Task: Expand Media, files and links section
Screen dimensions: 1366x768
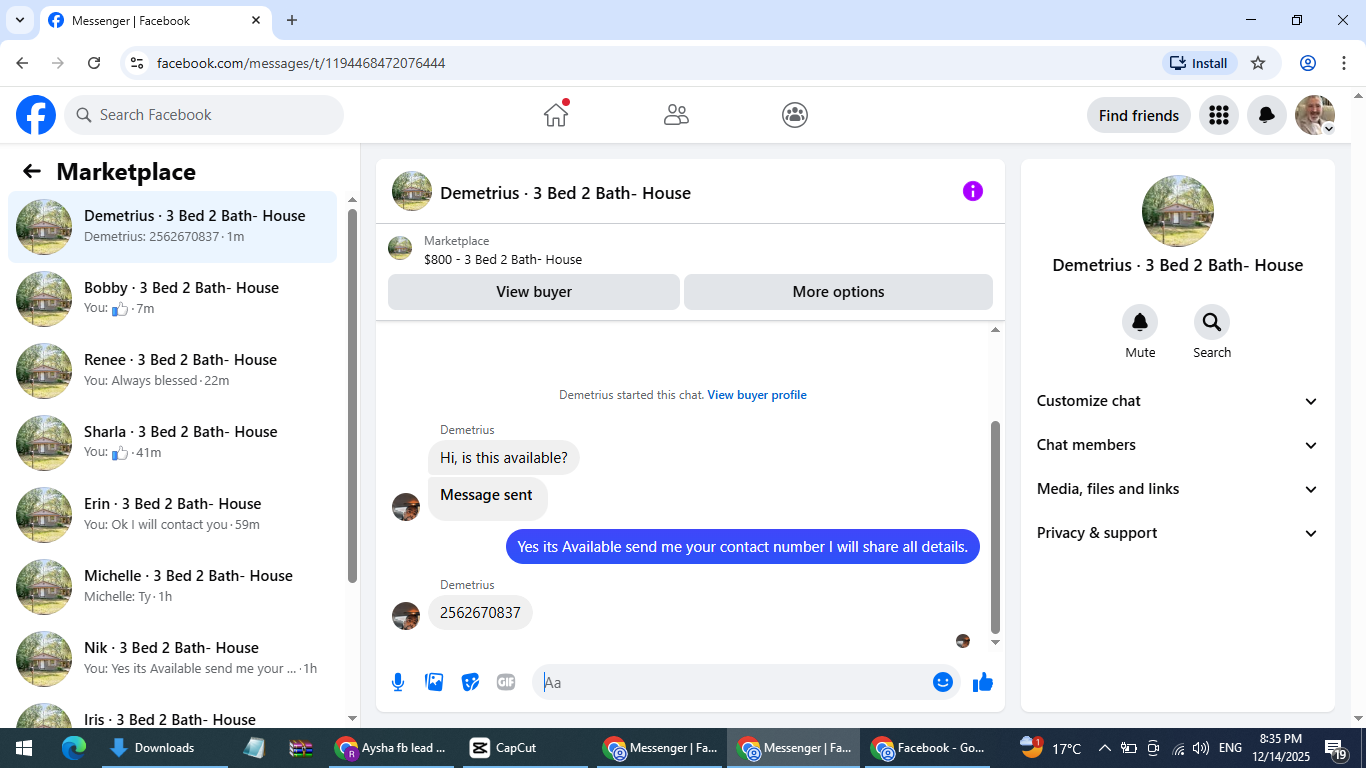Action: (x=1178, y=489)
